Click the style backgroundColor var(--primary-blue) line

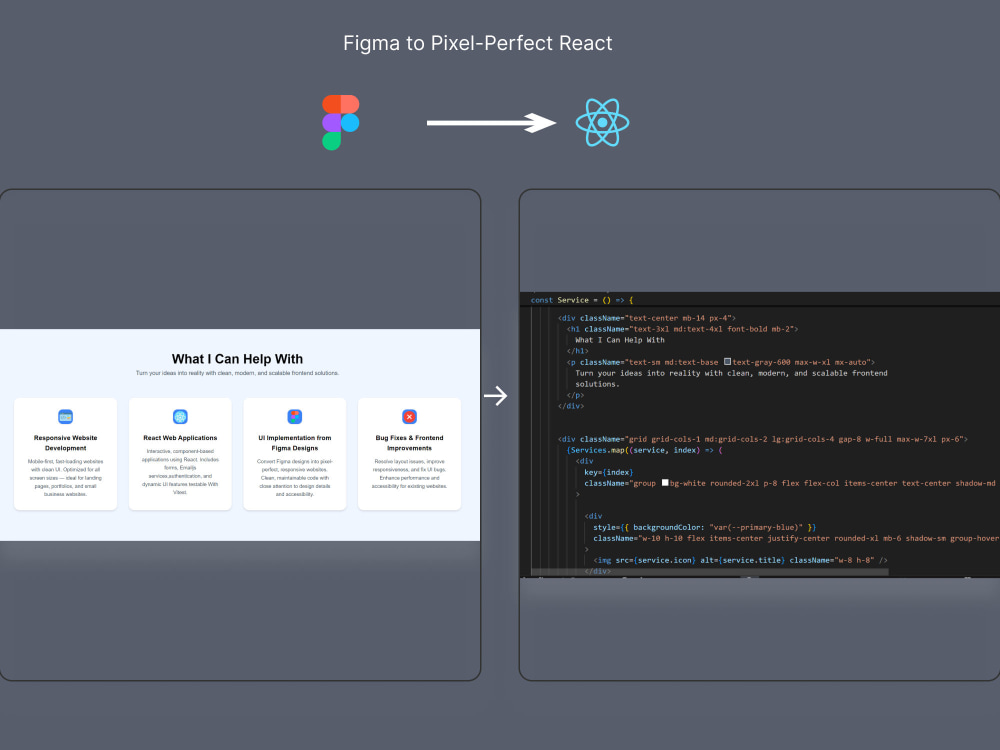coord(704,527)
